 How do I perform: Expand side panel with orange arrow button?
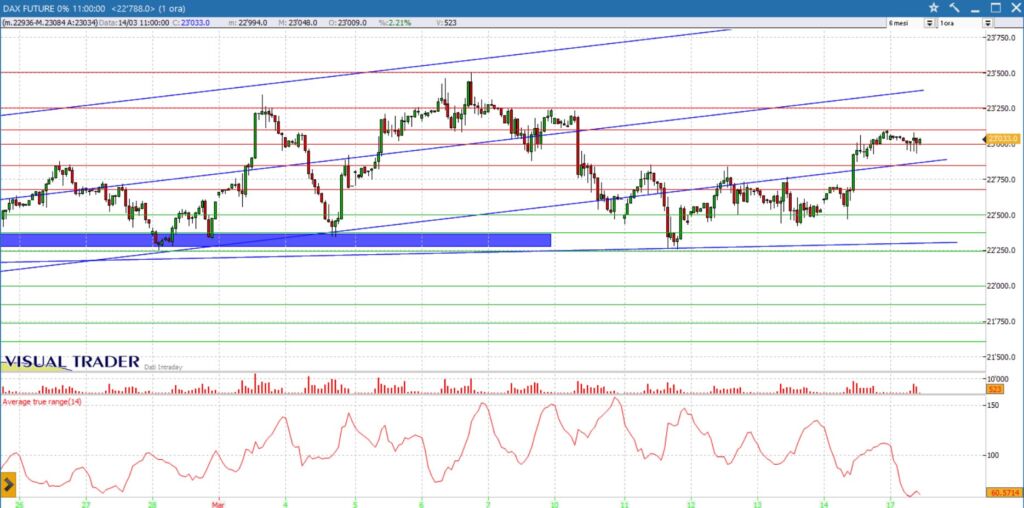pyautogui.click(x=8, y=484)
